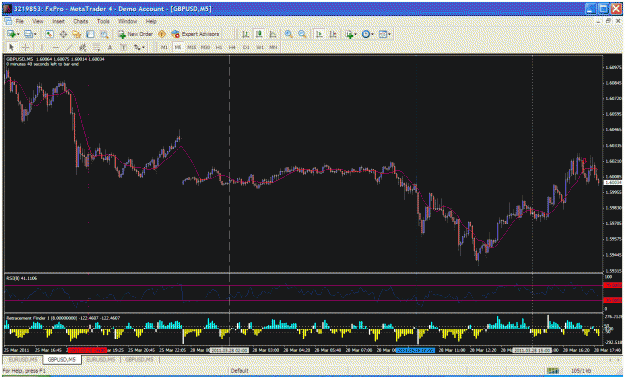The width and height of the screenshot is (625, 377).
Task: Select the Cursor pointer tool
Action: click(11, 47)
